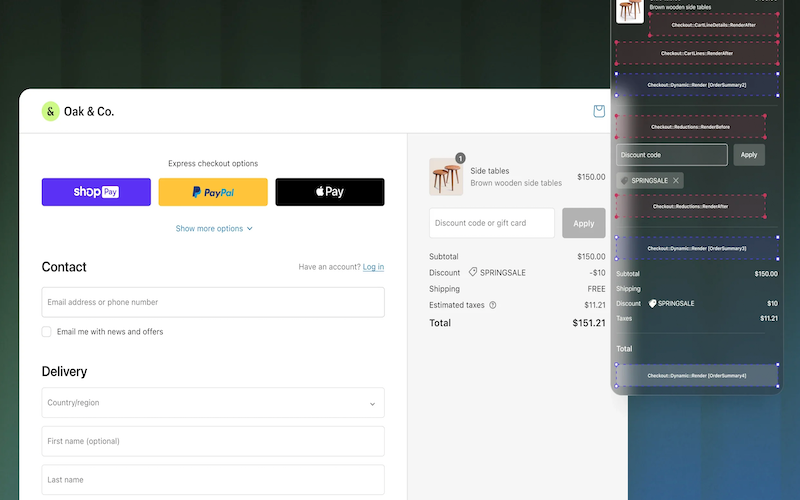
Task: Tick Email me with news and offers
Action: click(46, 332)
